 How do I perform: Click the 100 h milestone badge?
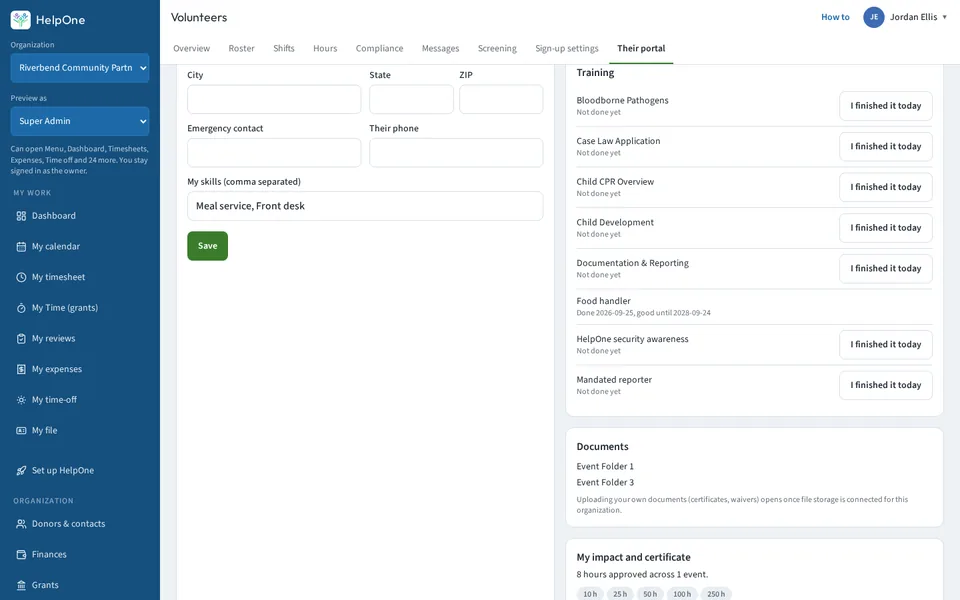coord(682,594)
